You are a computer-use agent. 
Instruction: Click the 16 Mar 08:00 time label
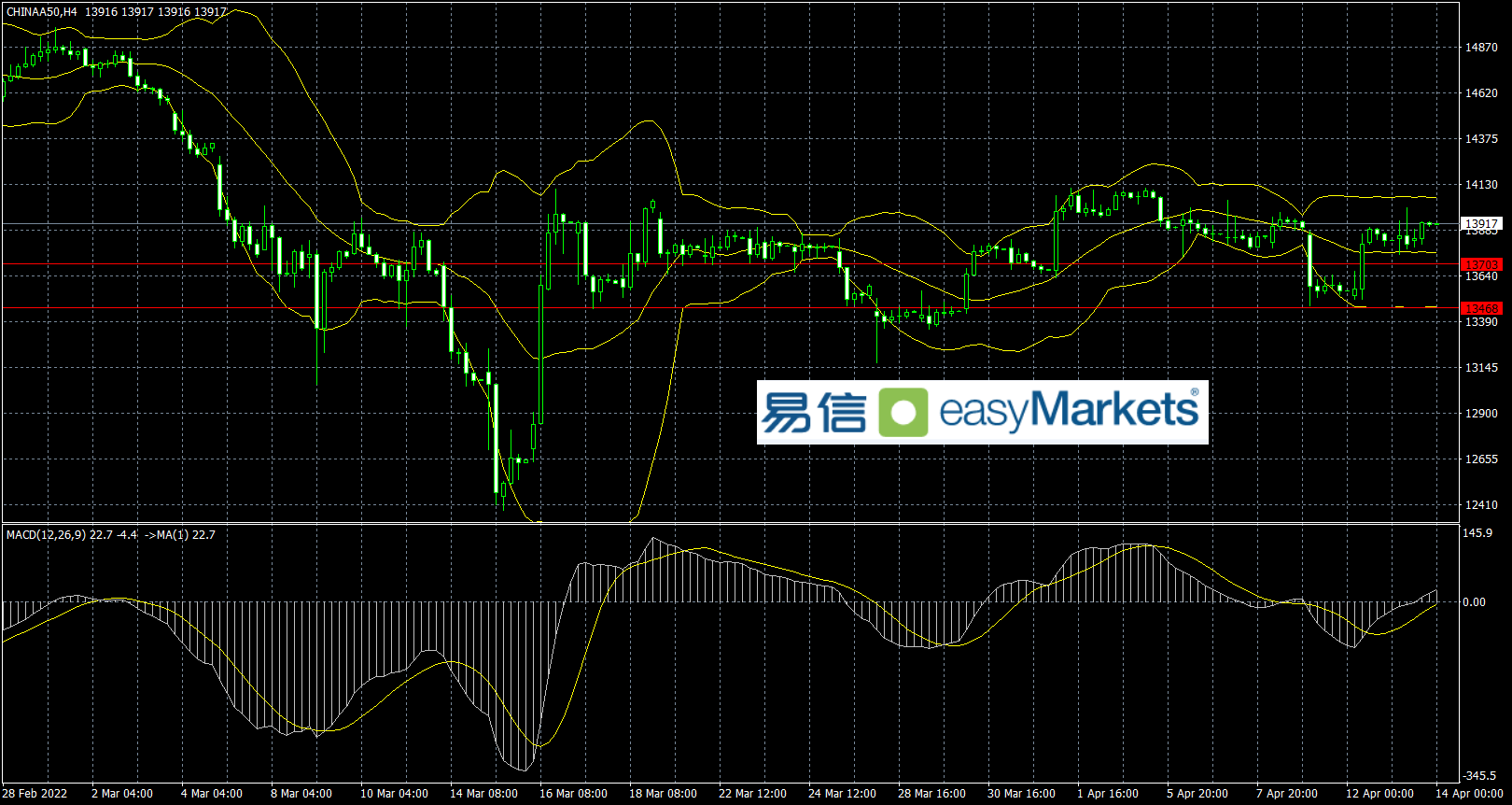coord(574,794)
